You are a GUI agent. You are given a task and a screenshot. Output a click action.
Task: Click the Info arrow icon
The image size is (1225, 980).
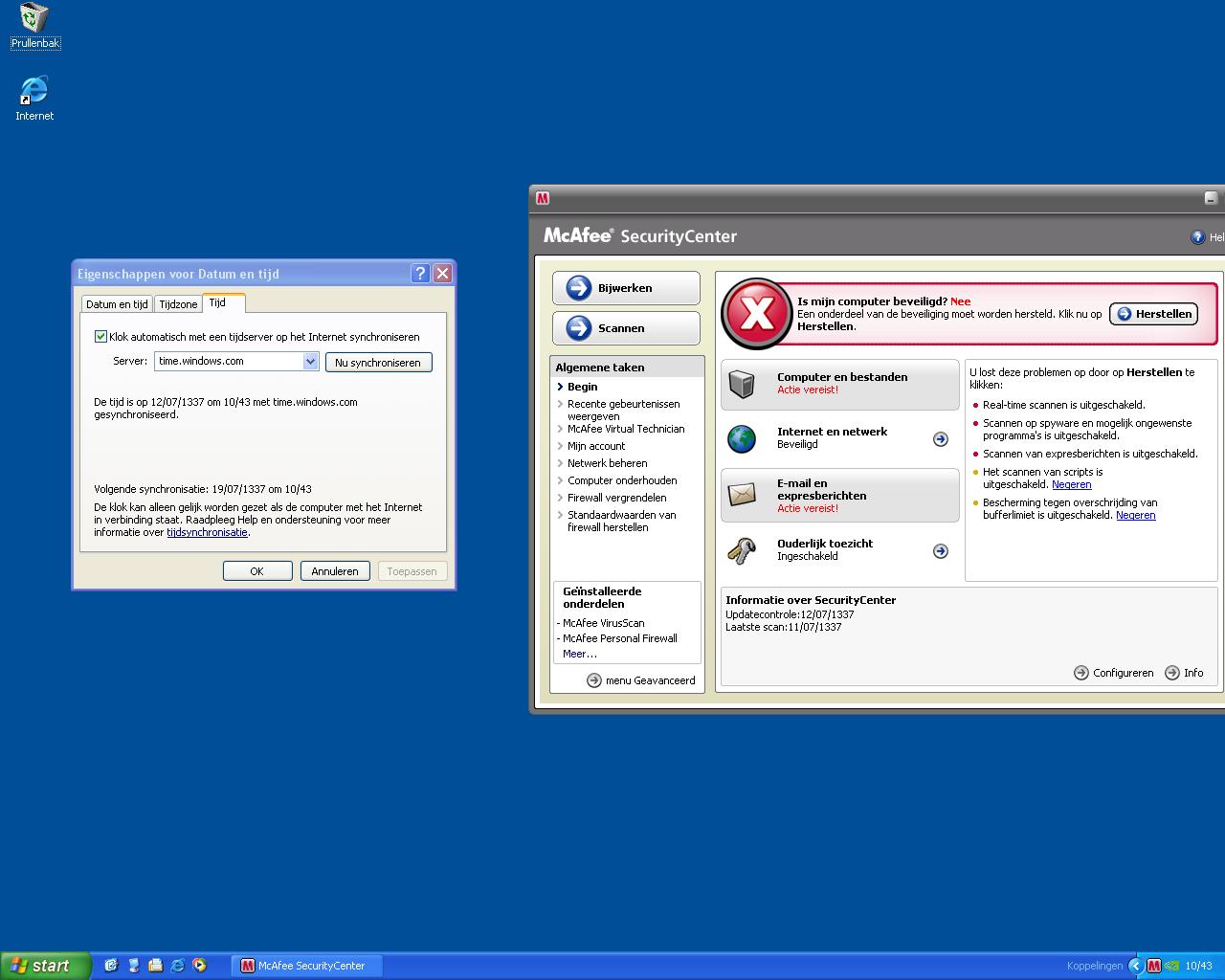(x=1172, y=673)
